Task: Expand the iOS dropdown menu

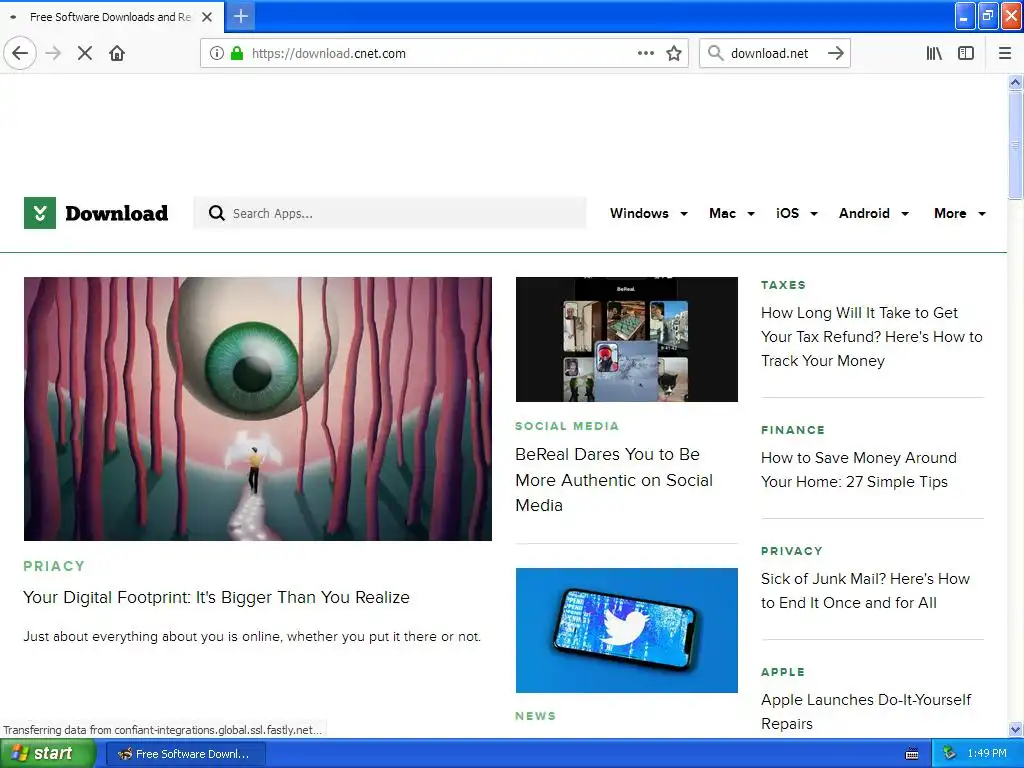Action: pyautogui.click(x=797, y=213)
